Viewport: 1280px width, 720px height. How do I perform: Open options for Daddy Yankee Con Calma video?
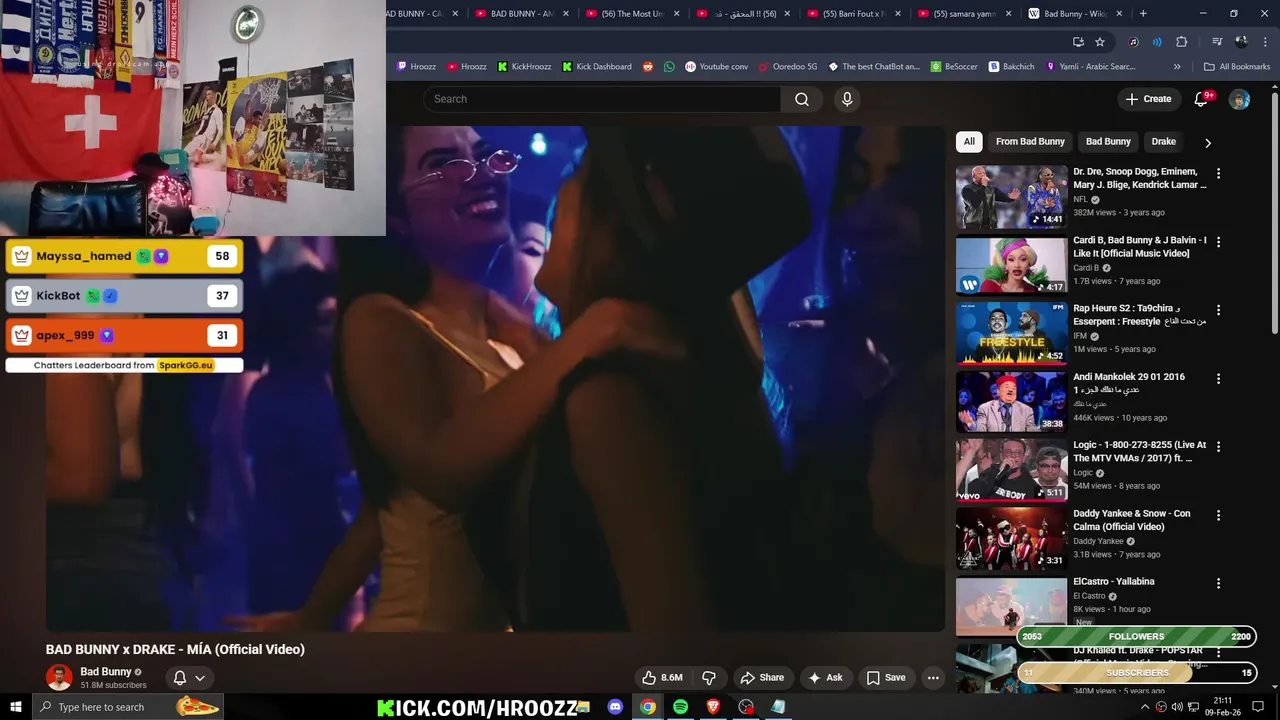[1218, 515]
